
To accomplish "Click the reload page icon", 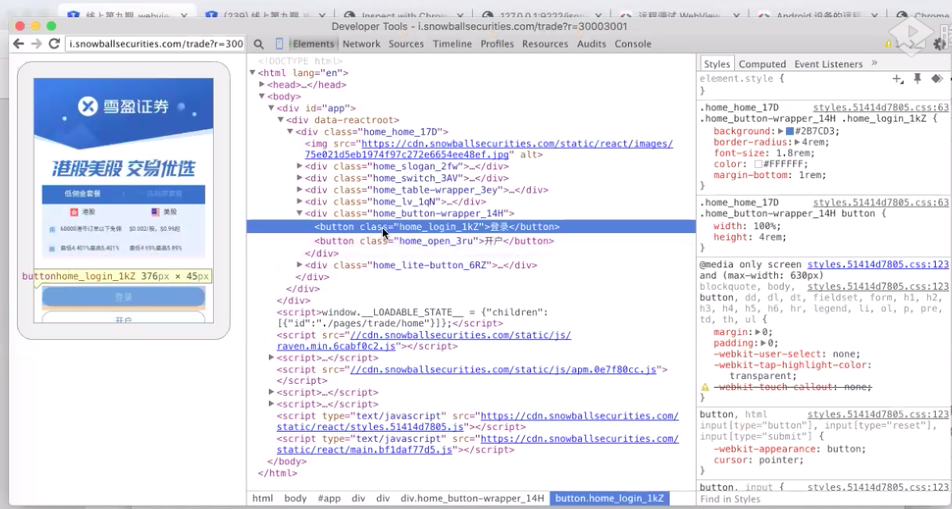I will pyautogui.click(x=54, y=44).
